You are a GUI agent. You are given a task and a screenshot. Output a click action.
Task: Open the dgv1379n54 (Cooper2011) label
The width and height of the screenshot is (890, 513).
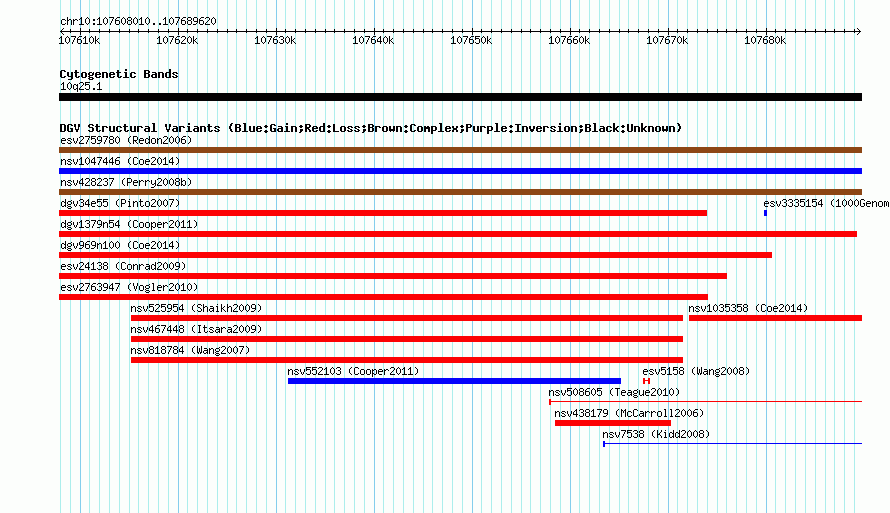click(129, 224)
